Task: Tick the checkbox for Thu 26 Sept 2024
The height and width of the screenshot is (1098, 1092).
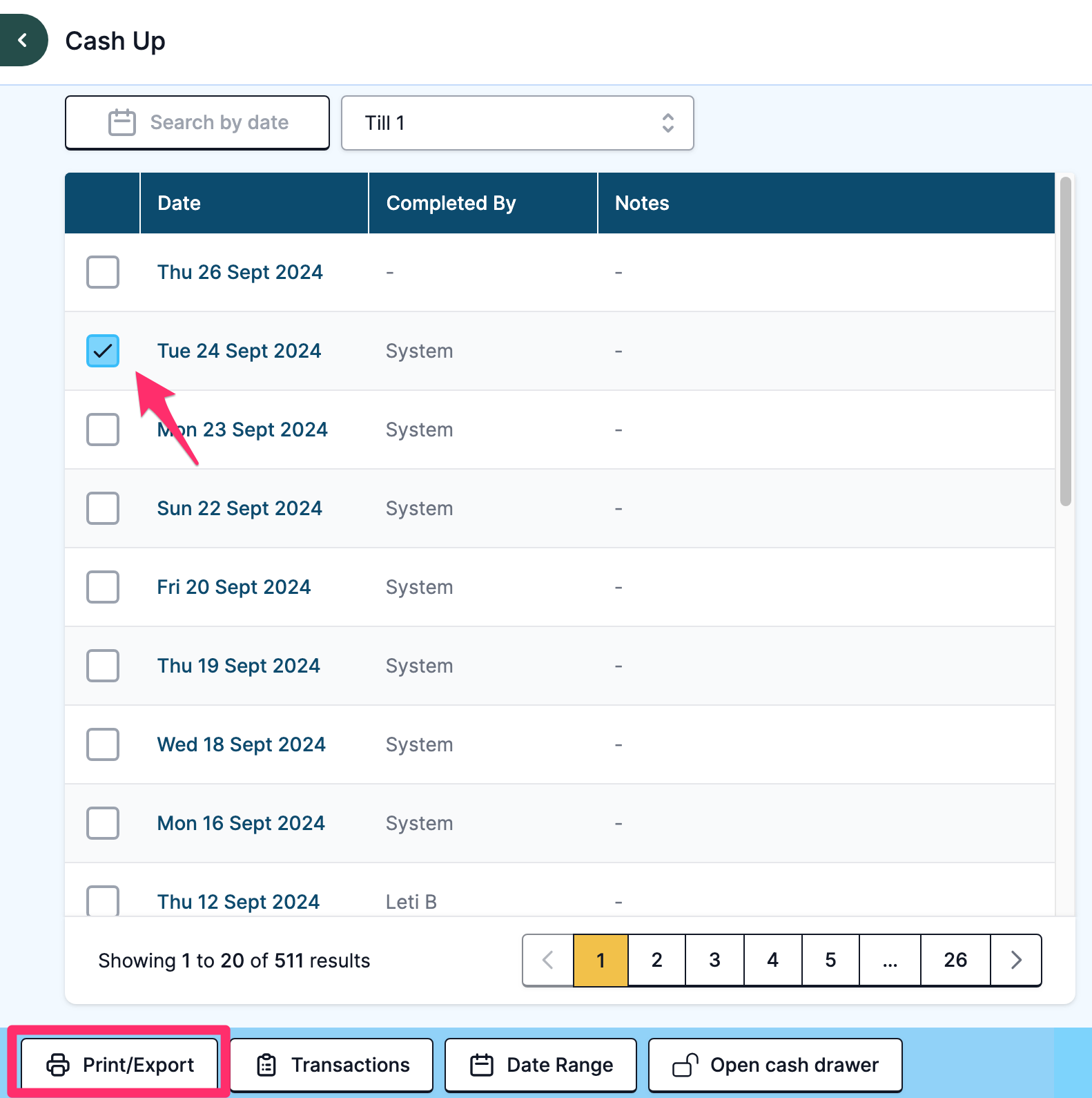Action: click(103, 272)
